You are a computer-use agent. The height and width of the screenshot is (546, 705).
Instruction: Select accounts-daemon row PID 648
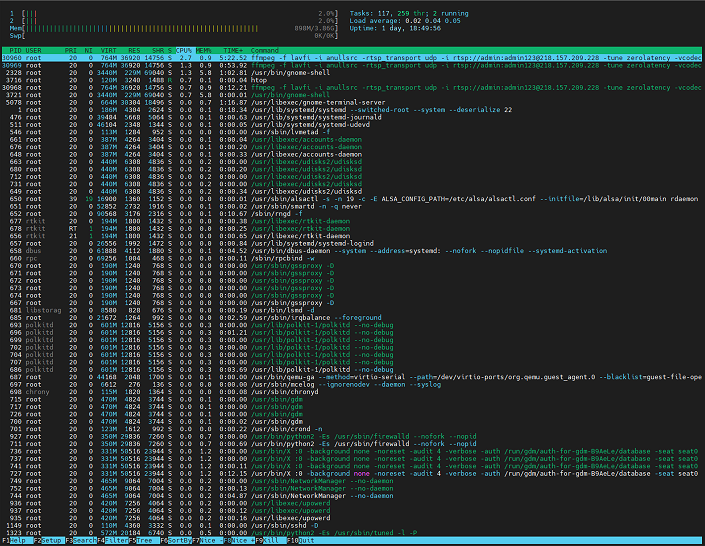pyautogui.click(x=352, y=154)
